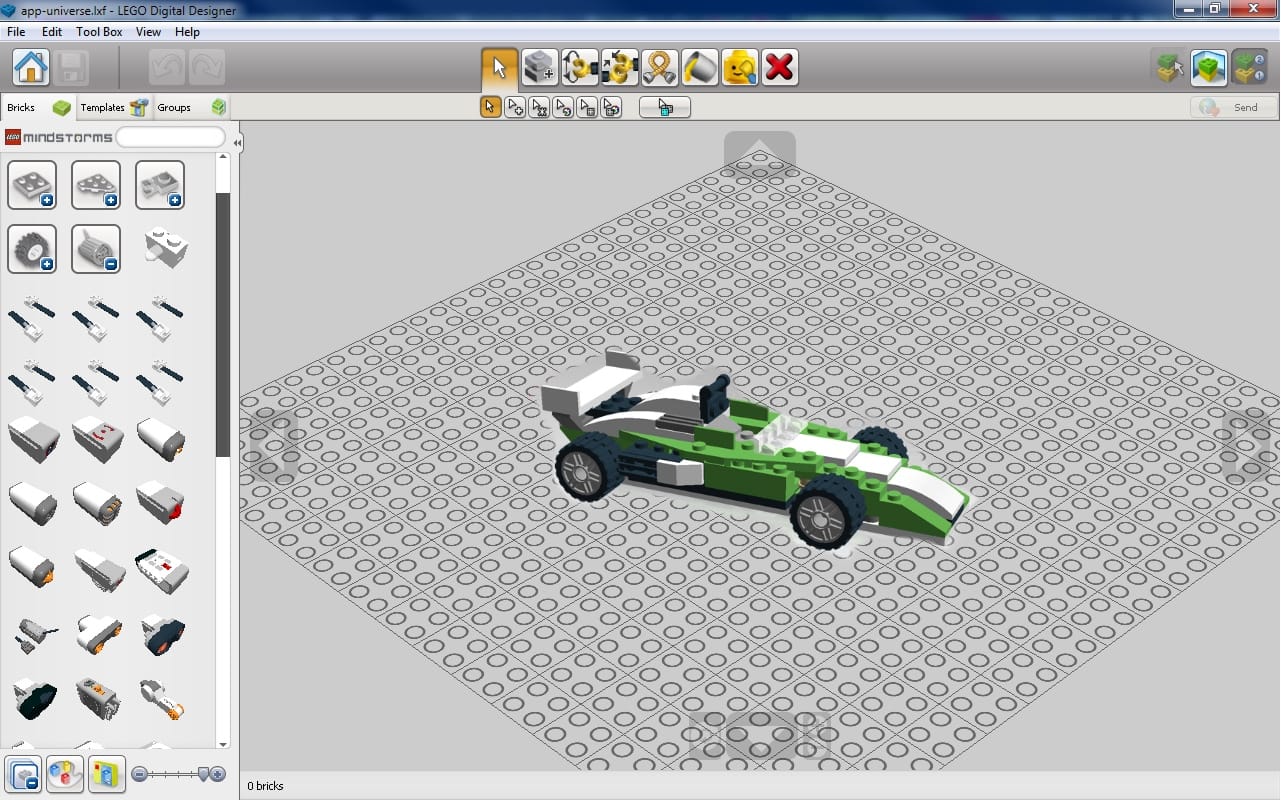Open the Edit menu
Viewport: 1281px width, 800px height.
click(x=52, y=32)
